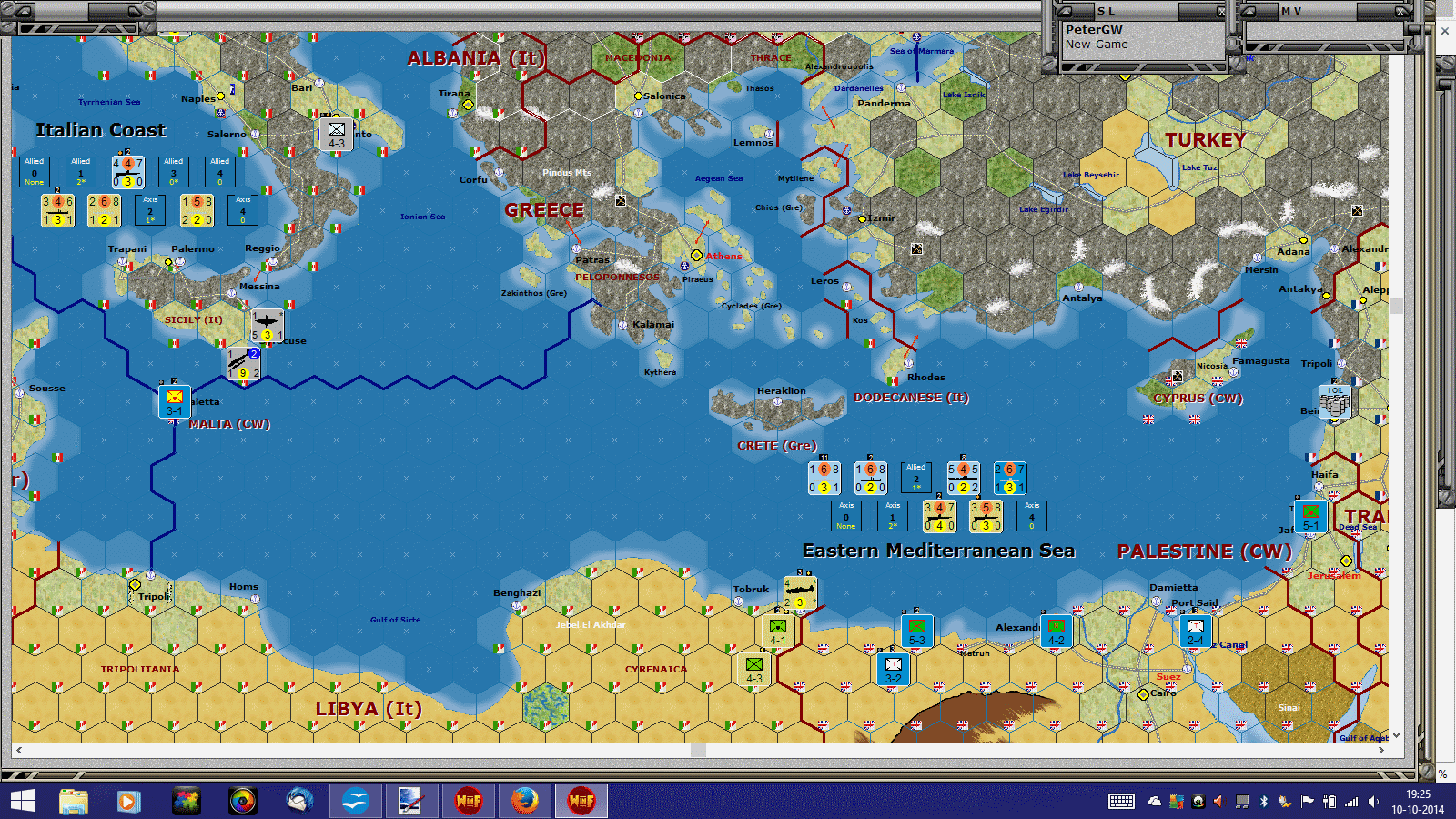Click the New Game text in S L panel
Image resolution: width=1456 pixels, height=819 pixels.
(x=1097, y=44)
